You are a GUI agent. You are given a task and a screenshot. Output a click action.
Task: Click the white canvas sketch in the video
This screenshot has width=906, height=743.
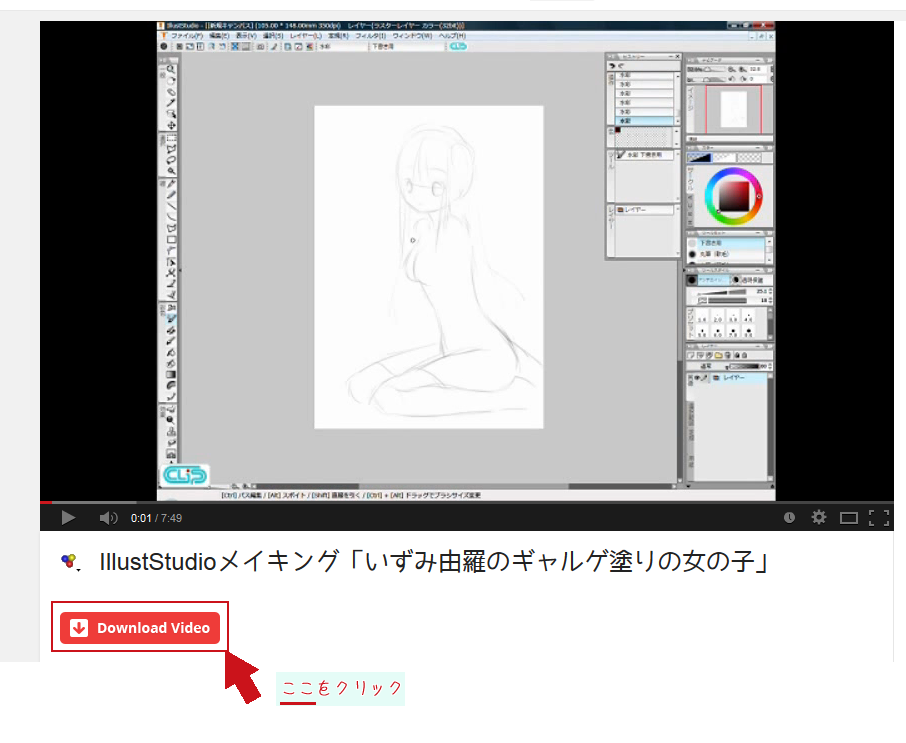click(429, 267)
